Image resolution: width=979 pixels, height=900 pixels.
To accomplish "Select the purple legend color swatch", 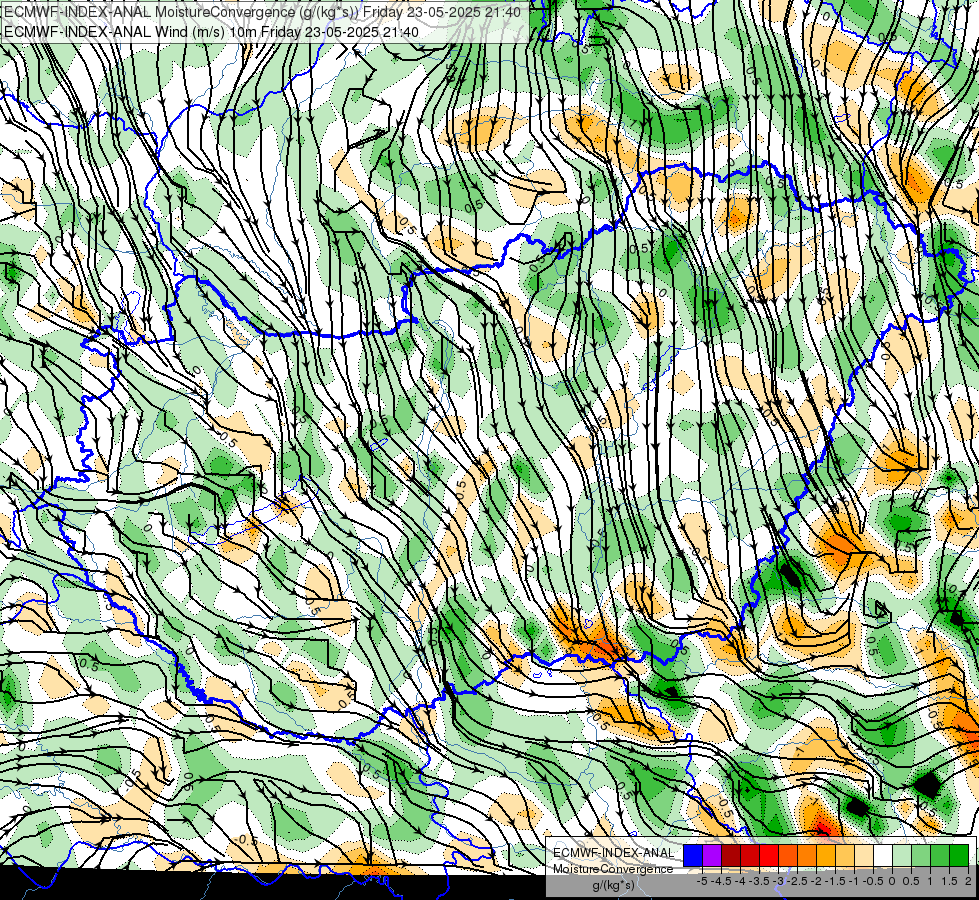I will click(x=712, y=856).
